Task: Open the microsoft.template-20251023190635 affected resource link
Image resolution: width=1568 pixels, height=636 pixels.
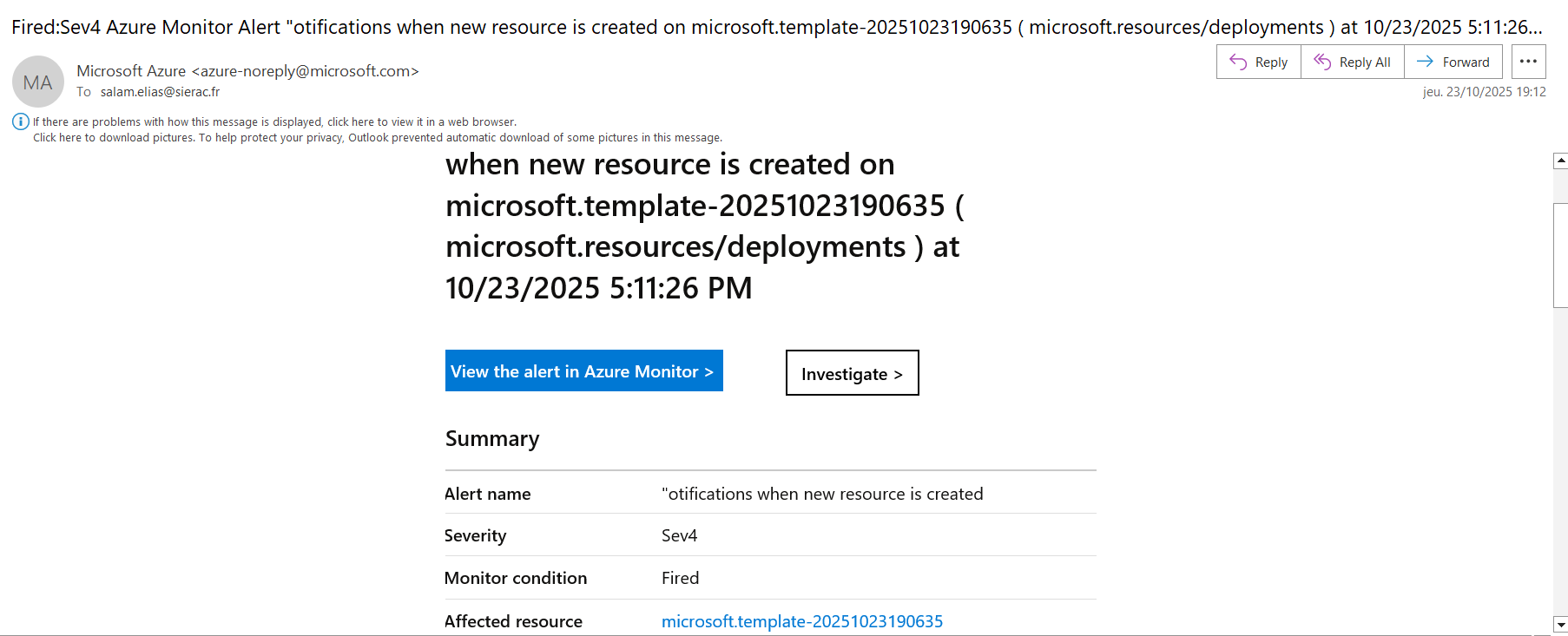Action: pyautogui.click(x=801, y=621)
